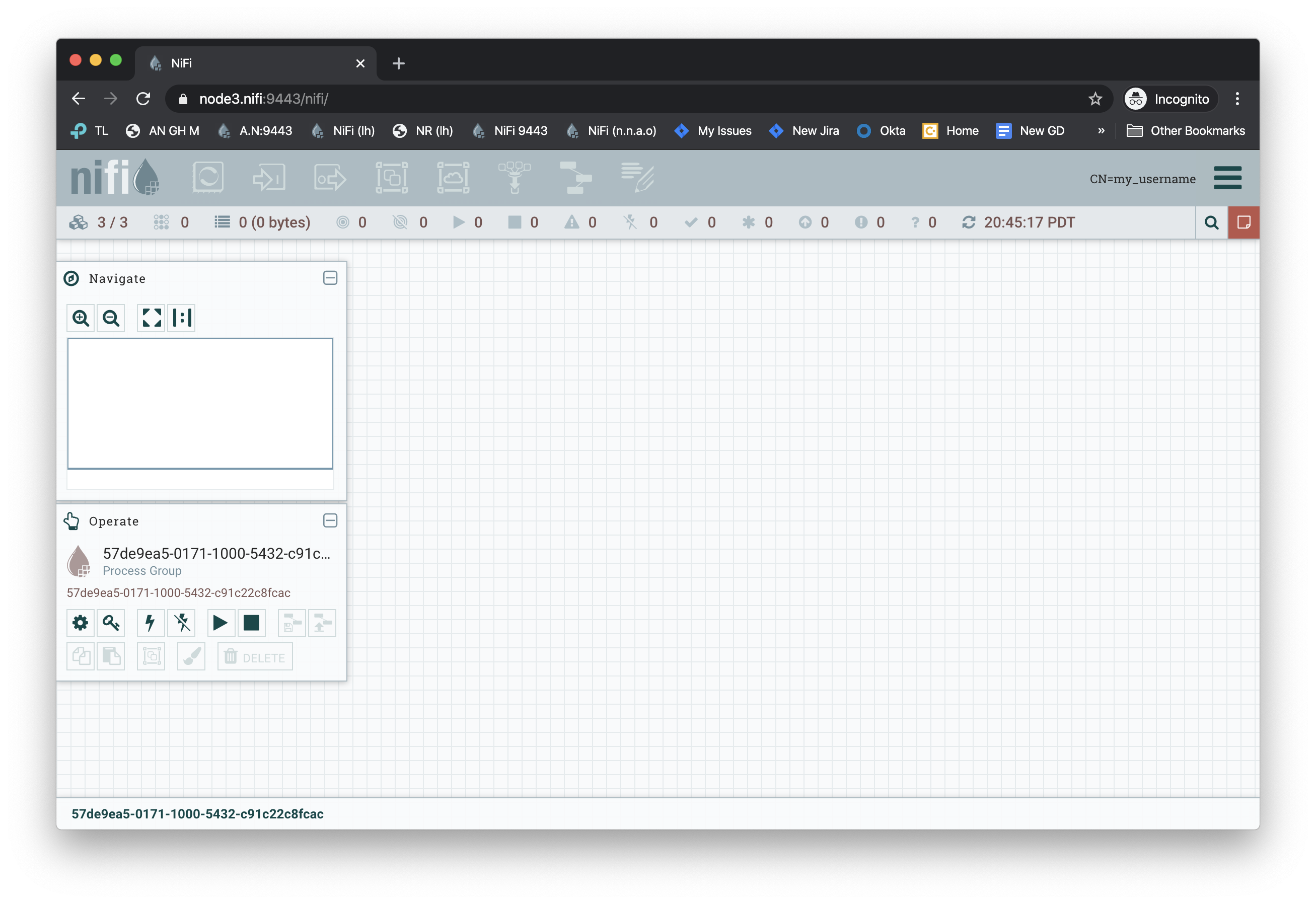Open the global hamburger menu

(x=1227, y=178)
